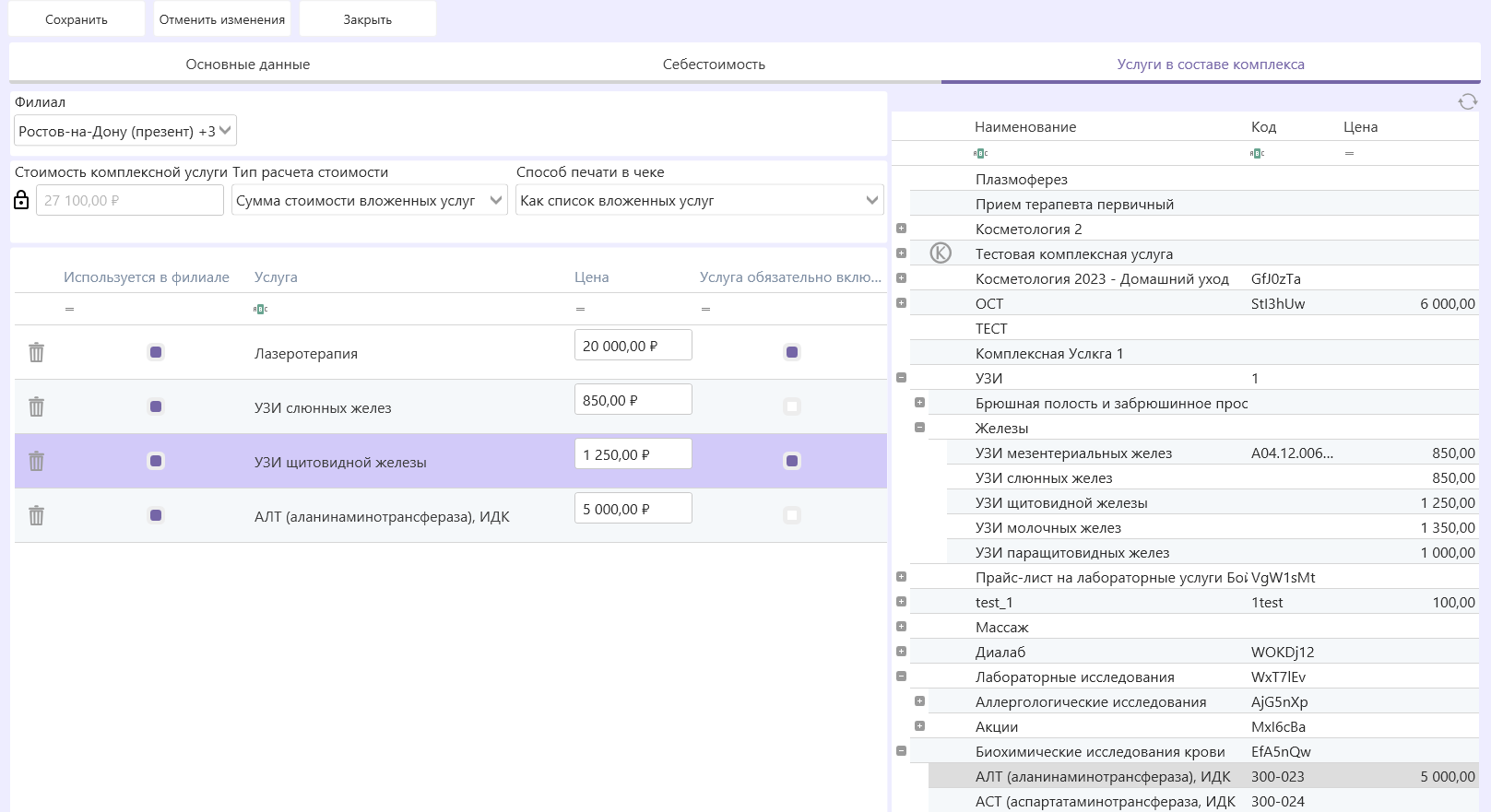Open left table Цена equals filter icon
The width and height of the screenshot is (1491, 812).
coord(580,309)
